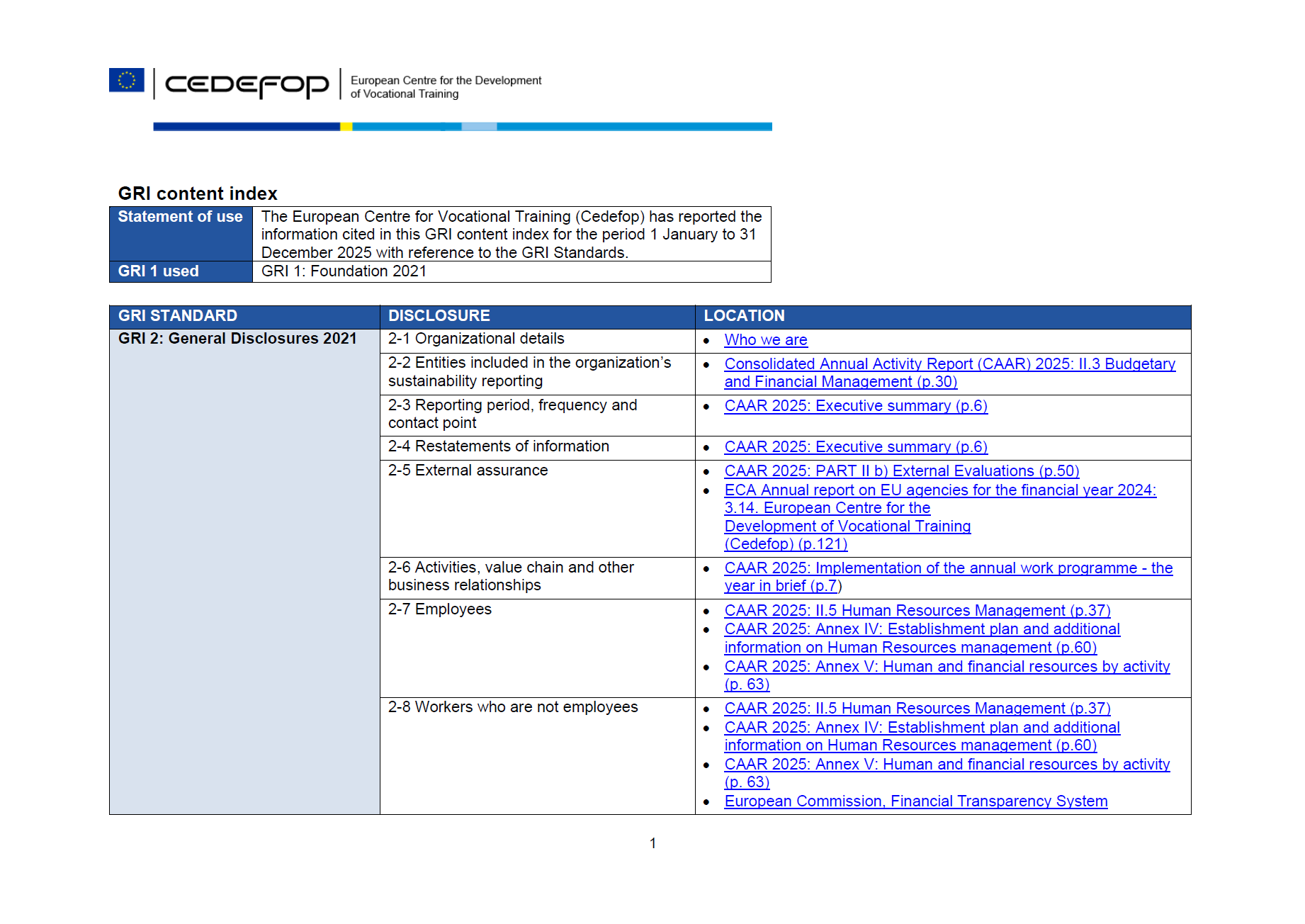Open ECA Annual report on EU agencies link
The image size is (1305, 924).
tap(940, 517)
